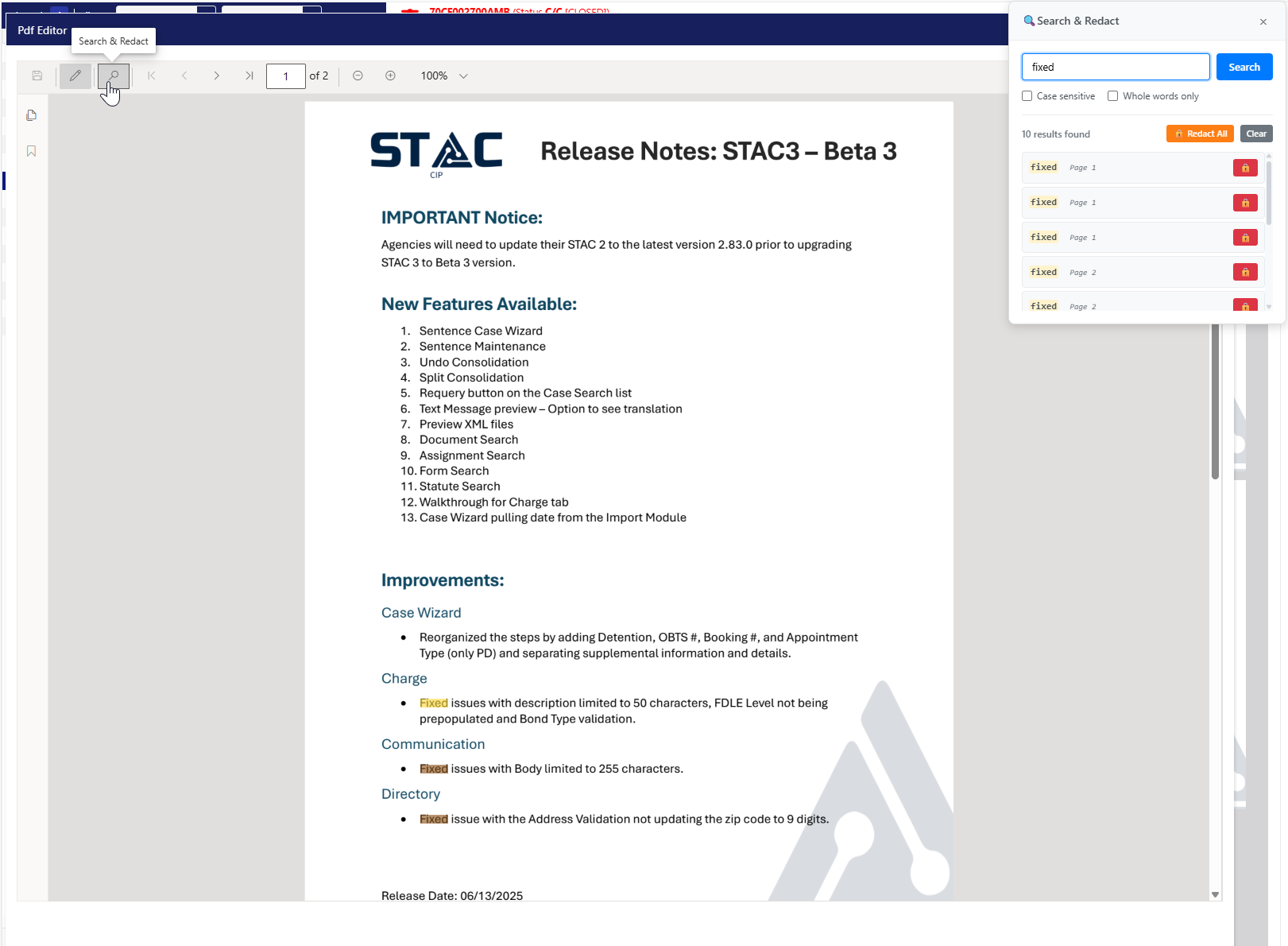Screen dimensions: 1288x946
Task: Click the search text field containing 'fixed'
Action: pos(1115,68)
